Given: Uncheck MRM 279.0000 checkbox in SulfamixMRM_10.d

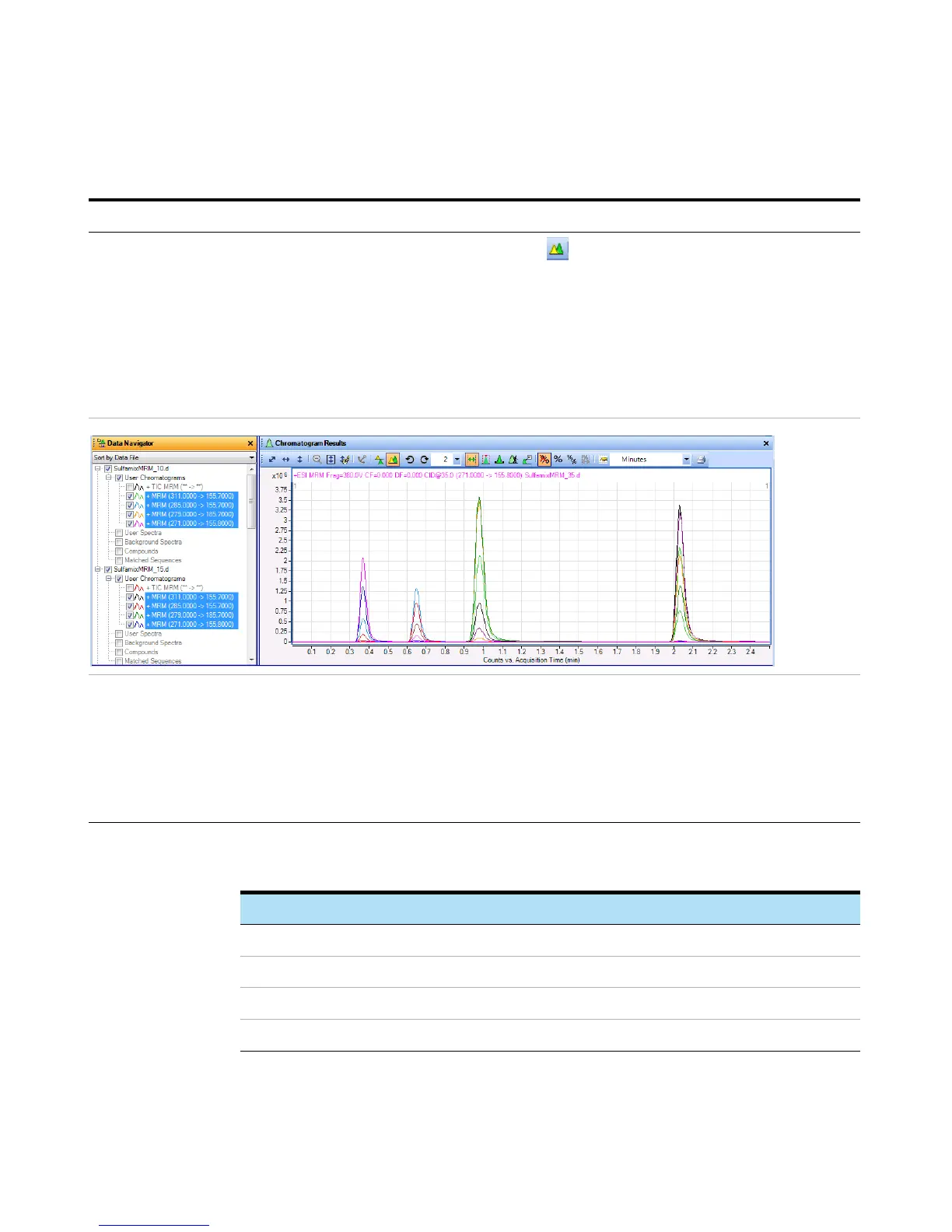Looking at the screenshot, I should point(130,514).
